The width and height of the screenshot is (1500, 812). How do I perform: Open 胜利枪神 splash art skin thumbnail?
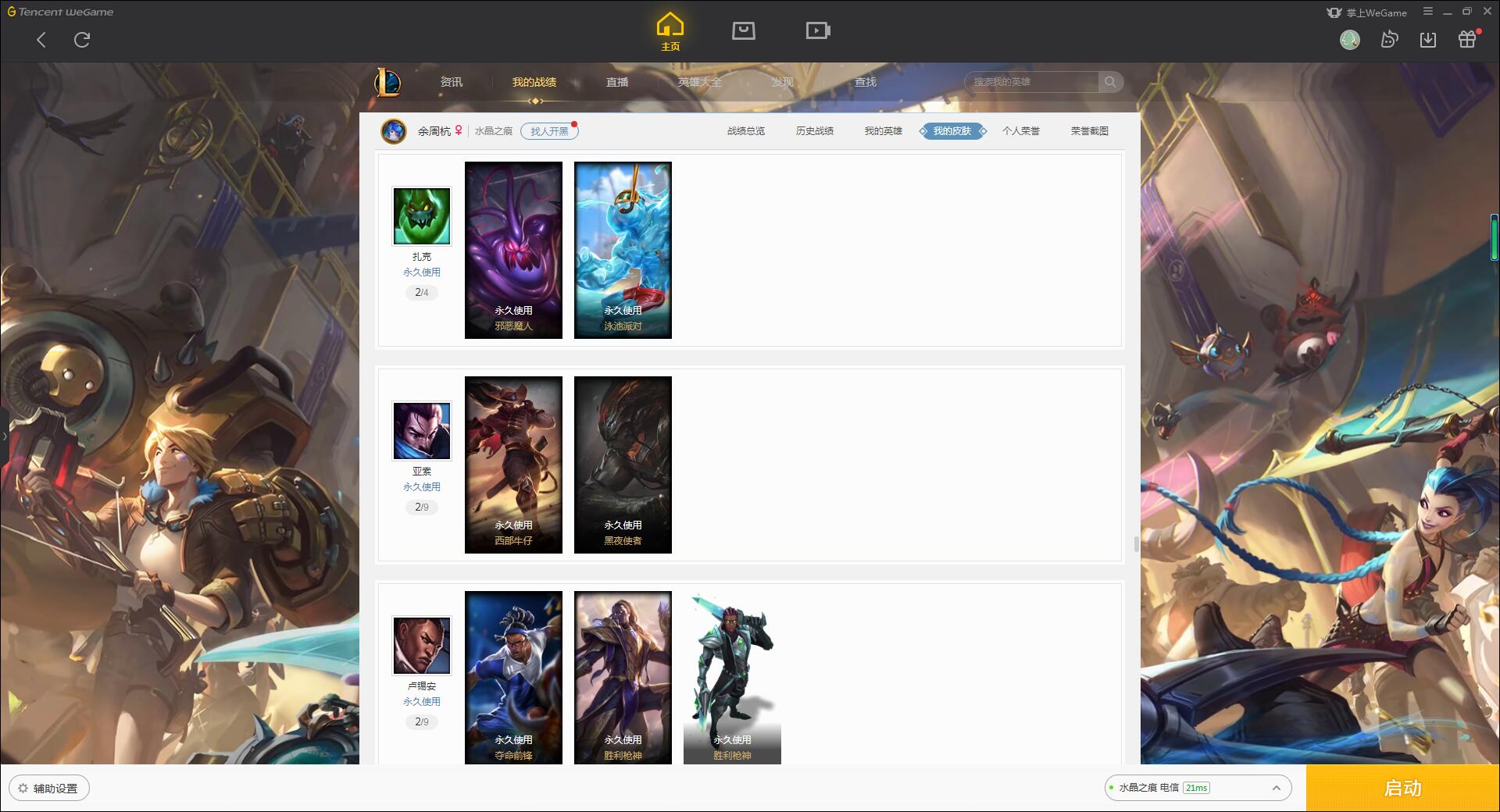point(623,678)
